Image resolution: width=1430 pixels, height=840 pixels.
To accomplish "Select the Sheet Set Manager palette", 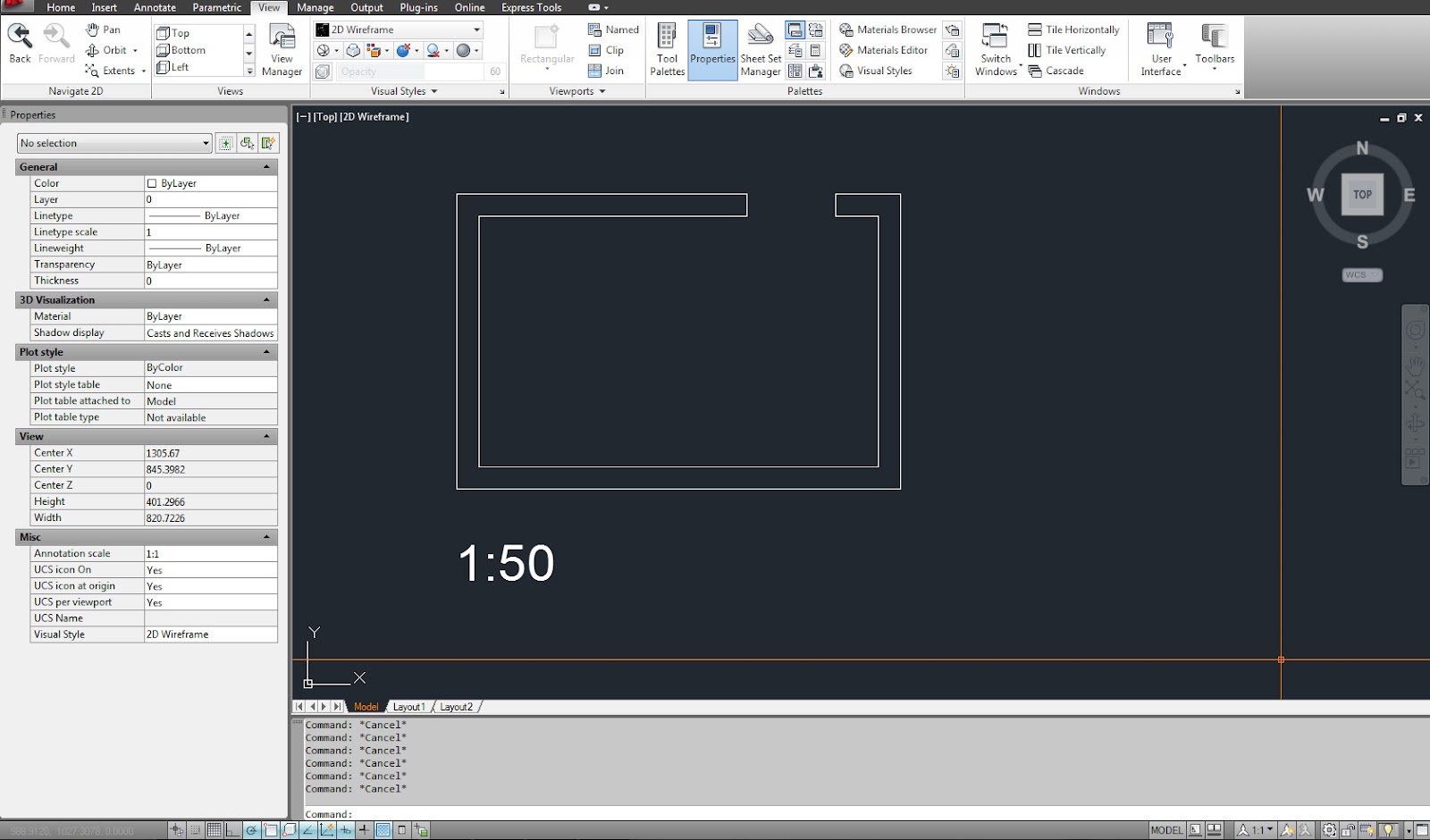I will (x=760, y=49).
